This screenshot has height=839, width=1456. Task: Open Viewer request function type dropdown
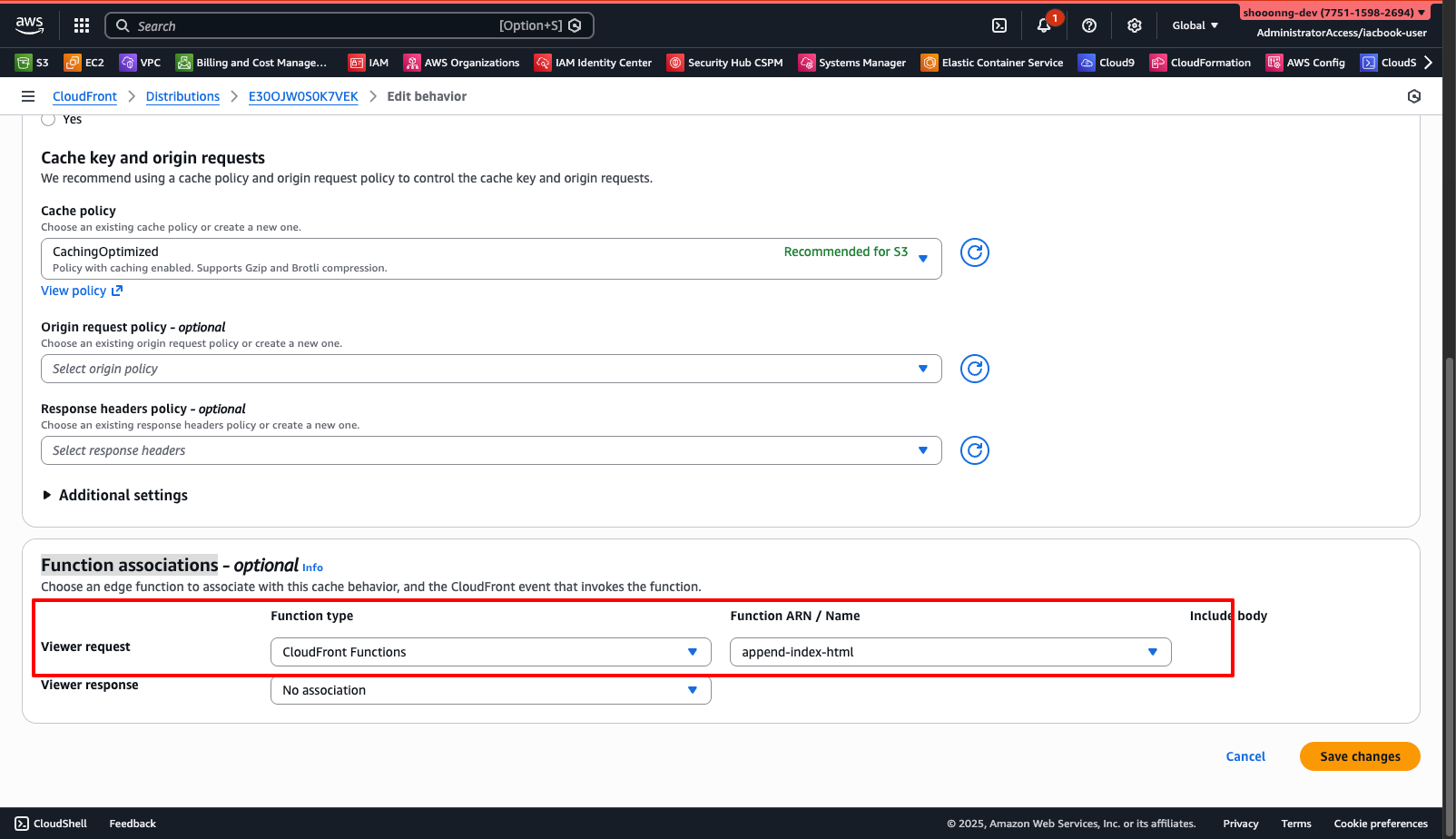pos(491,652)
